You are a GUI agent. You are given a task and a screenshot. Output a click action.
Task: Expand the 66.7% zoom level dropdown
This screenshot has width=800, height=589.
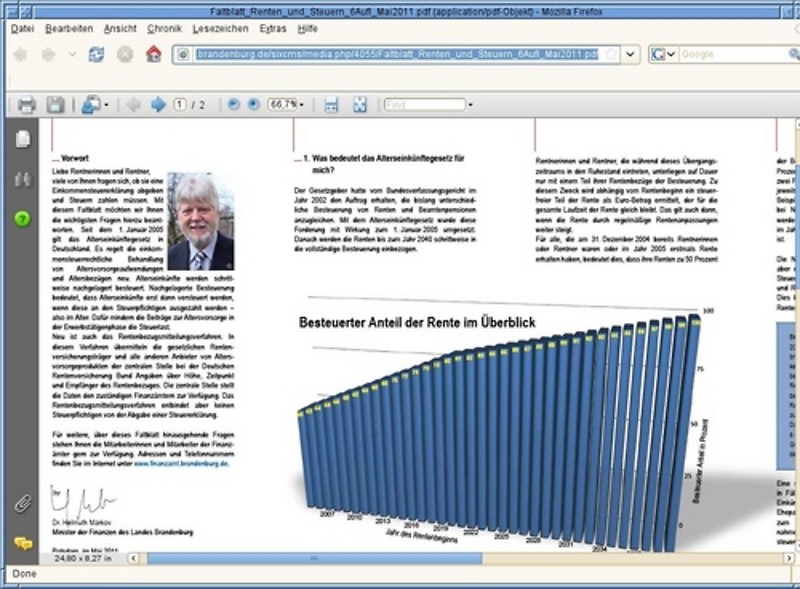(x=286, y=105)
